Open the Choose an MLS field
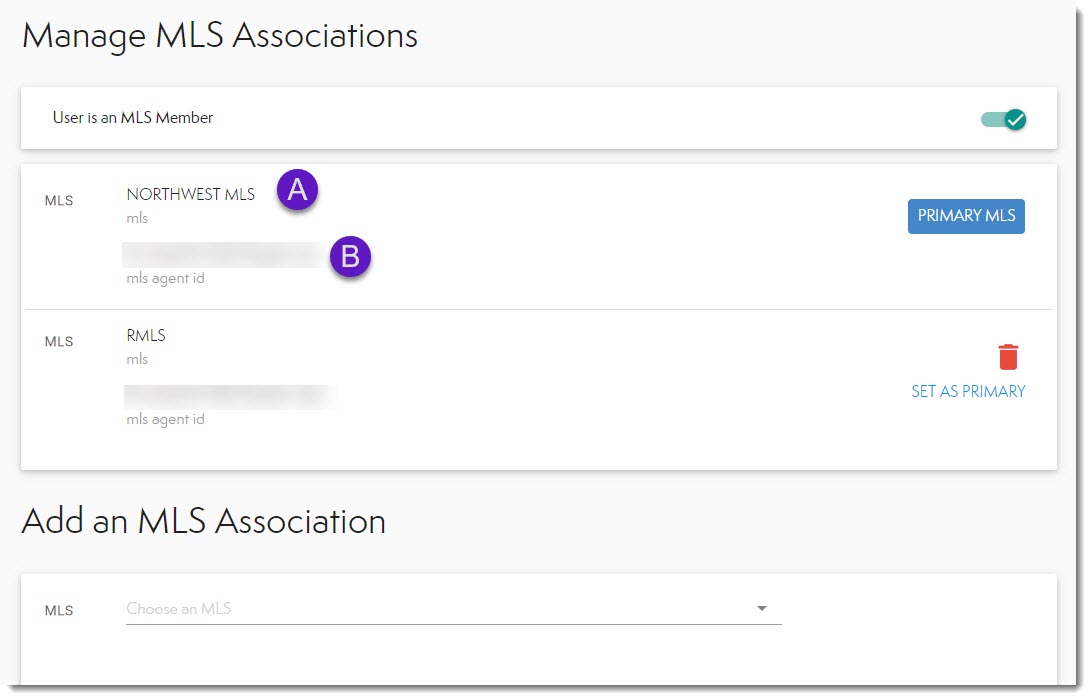 point(440,609)
